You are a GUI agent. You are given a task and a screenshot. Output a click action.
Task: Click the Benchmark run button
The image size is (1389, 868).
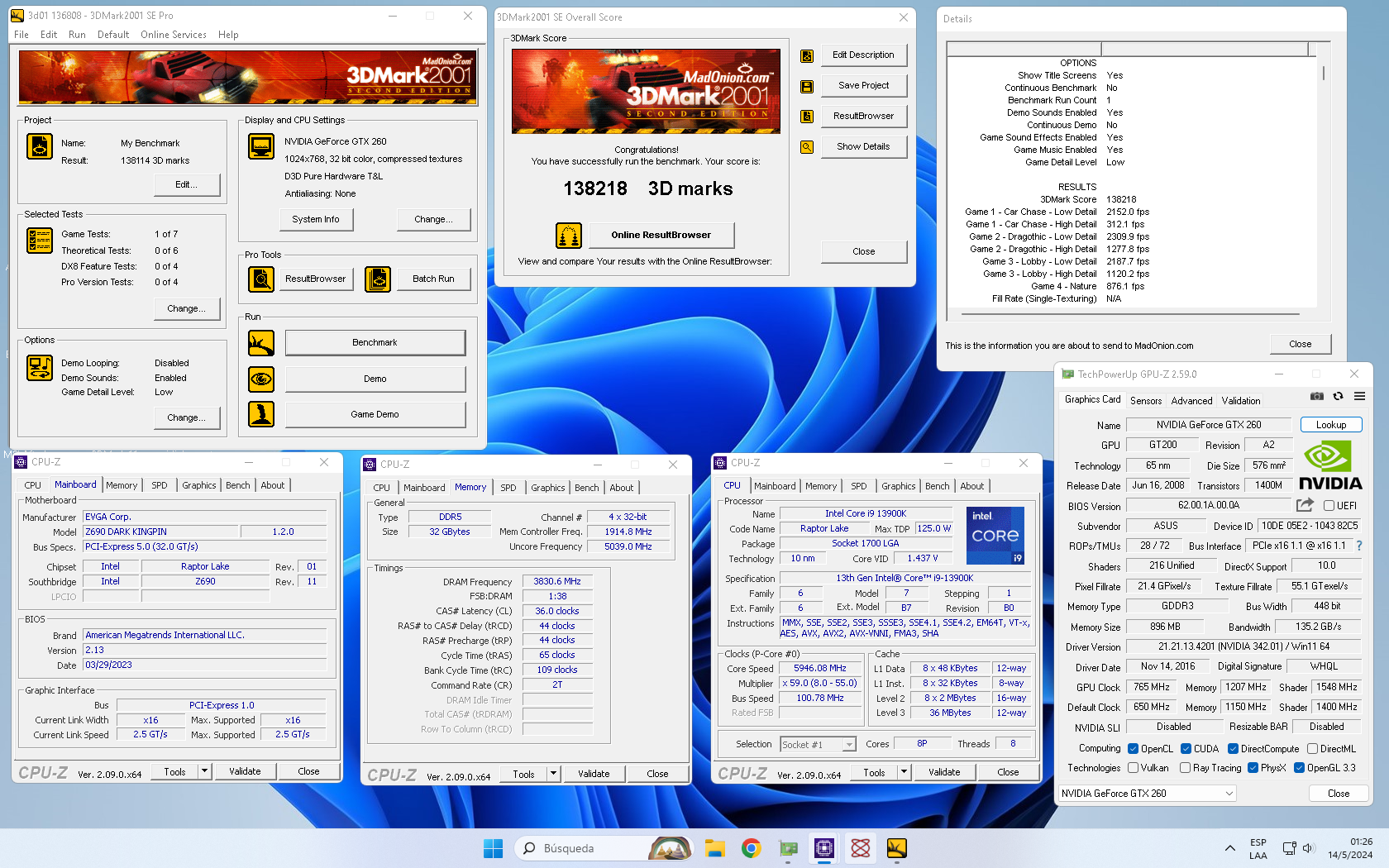tap(375, 343)
